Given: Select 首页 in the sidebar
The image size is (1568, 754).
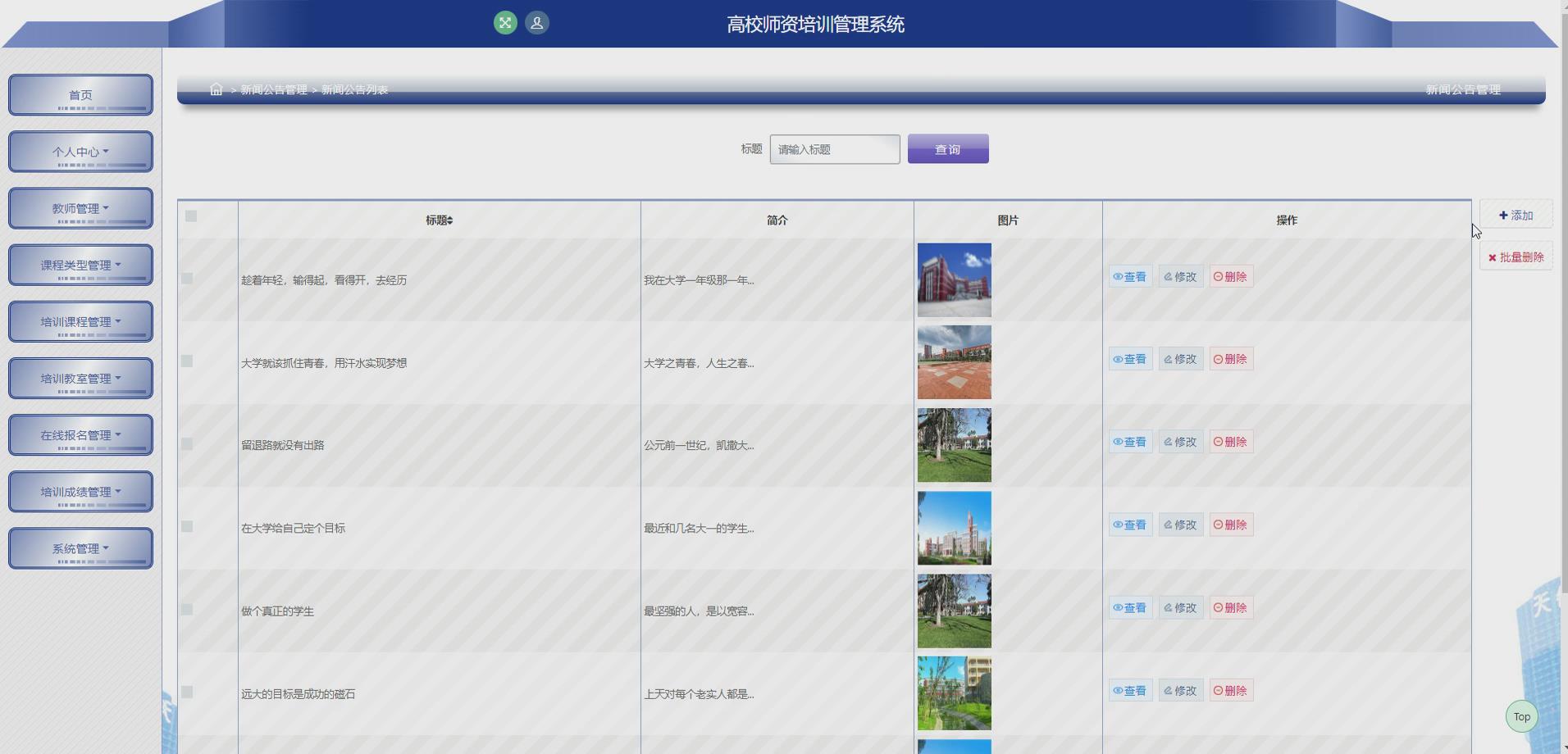Looking at the screenshot, I should 80,94.
